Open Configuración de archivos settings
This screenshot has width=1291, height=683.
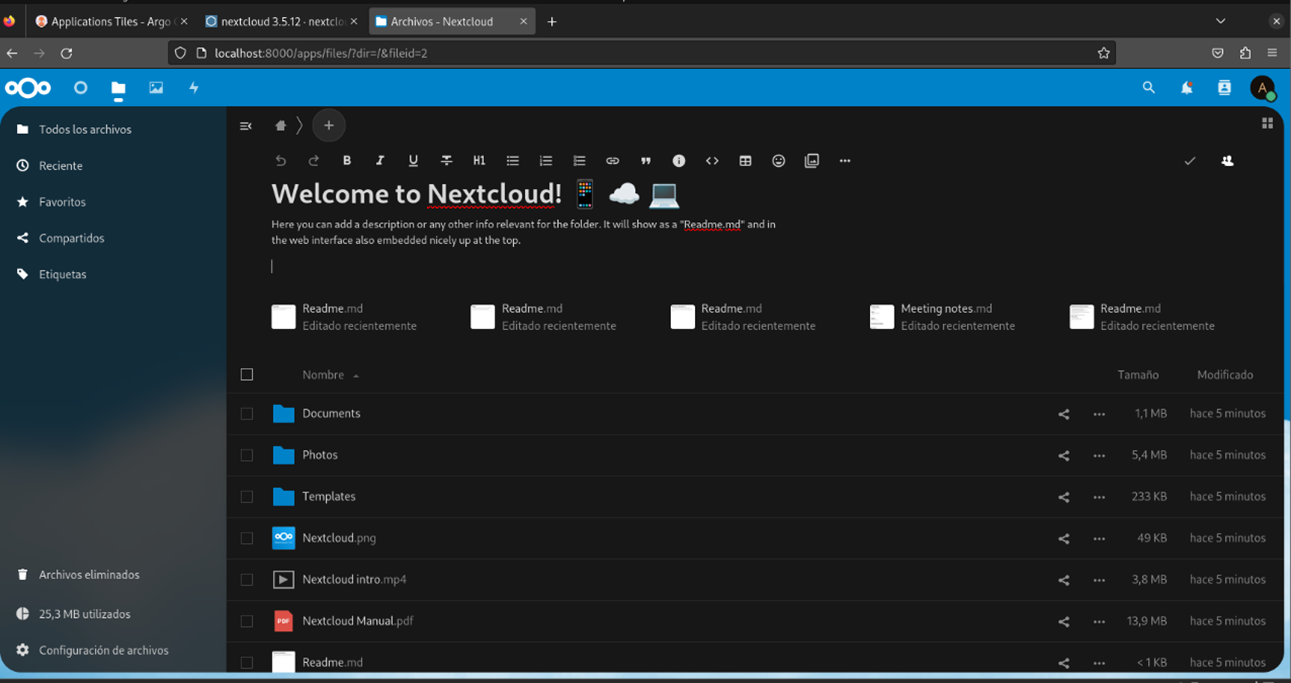(103, 650)
